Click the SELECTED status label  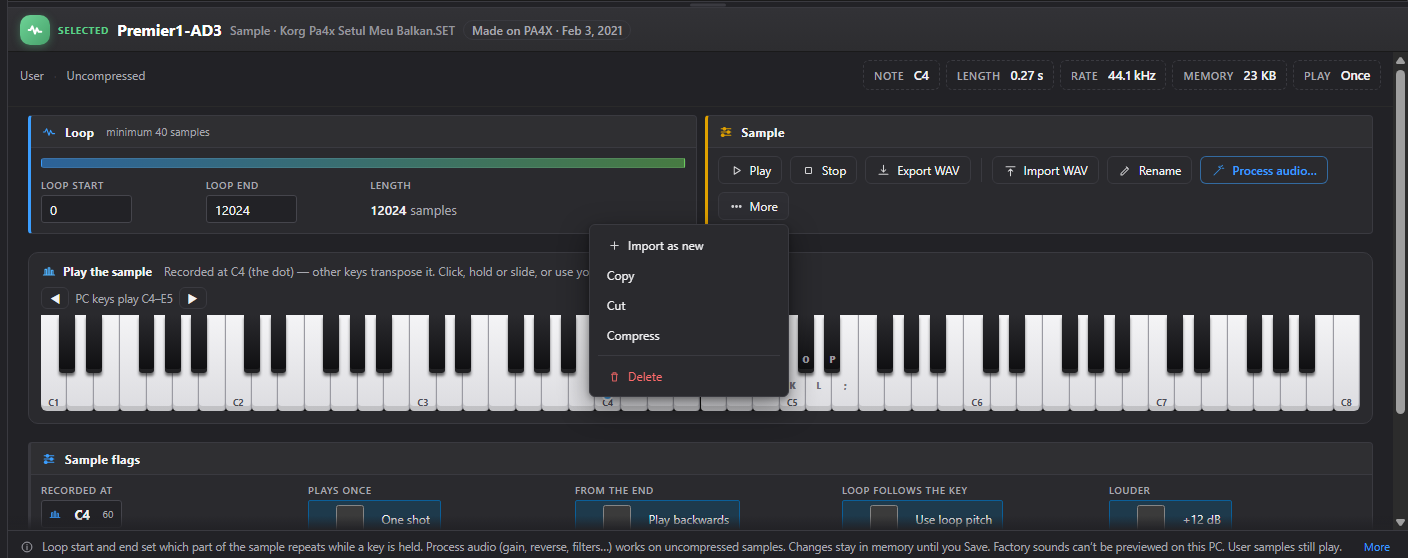pyautogui.click(x=83, y=31)
